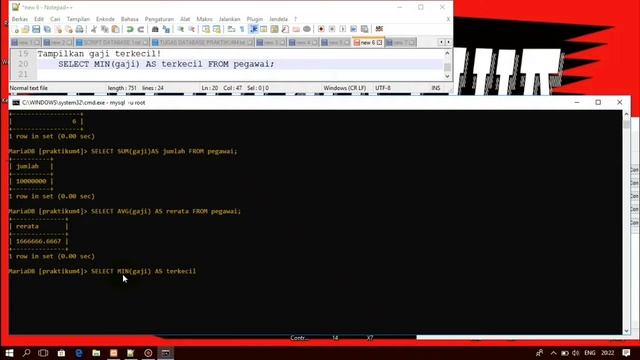The width and height of the screenshot is (640, 360).
Task: Open File Explorer from taskbar
Action: point(96,353)
